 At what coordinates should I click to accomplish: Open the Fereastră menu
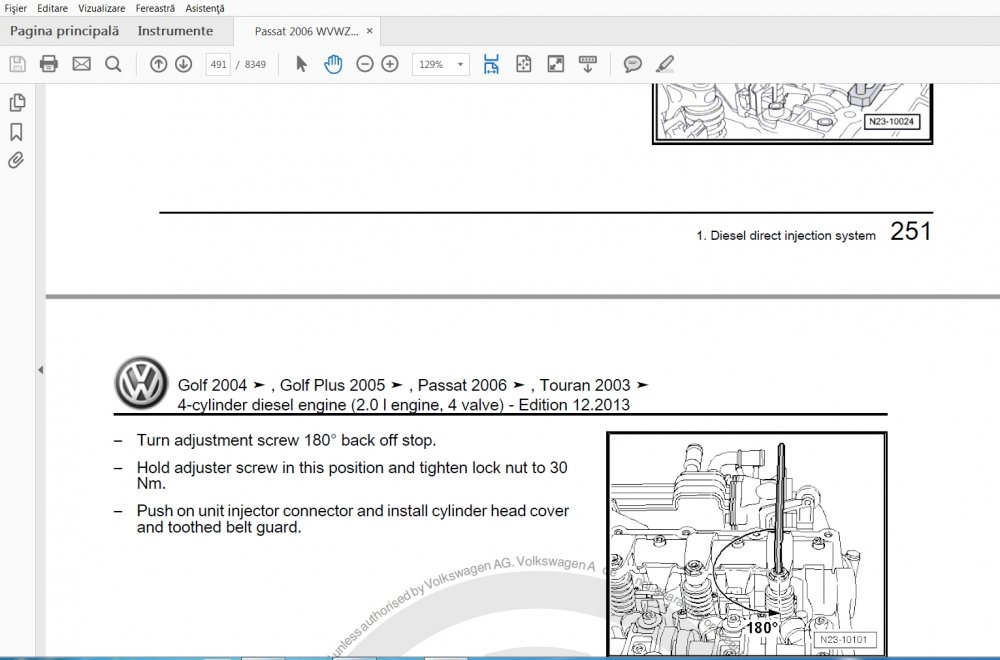click(x=155, y=8)
